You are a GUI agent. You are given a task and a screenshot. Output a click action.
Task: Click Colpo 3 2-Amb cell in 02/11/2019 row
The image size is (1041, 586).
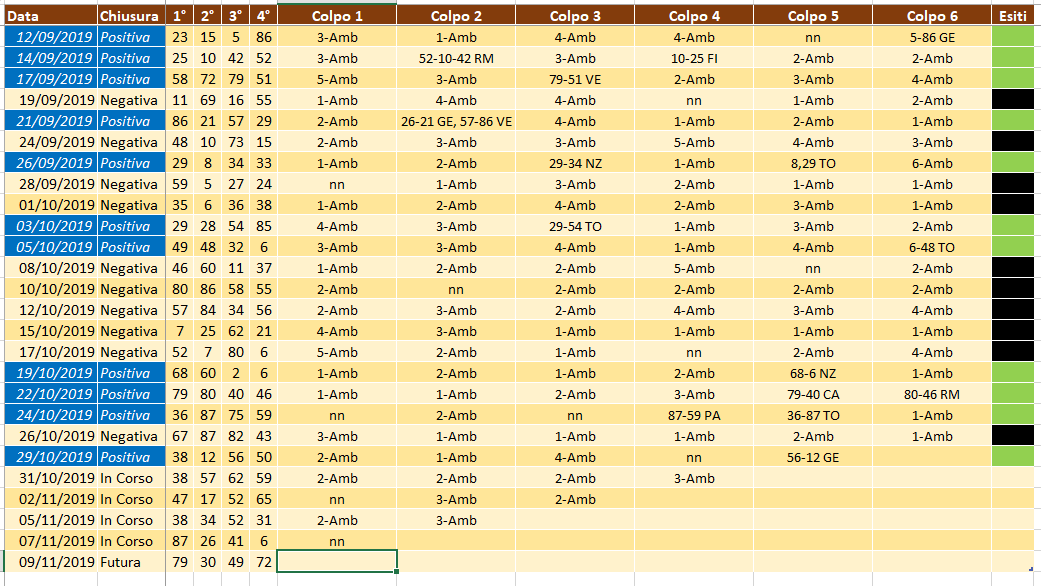pyautogui.click(x=575, y=499)
